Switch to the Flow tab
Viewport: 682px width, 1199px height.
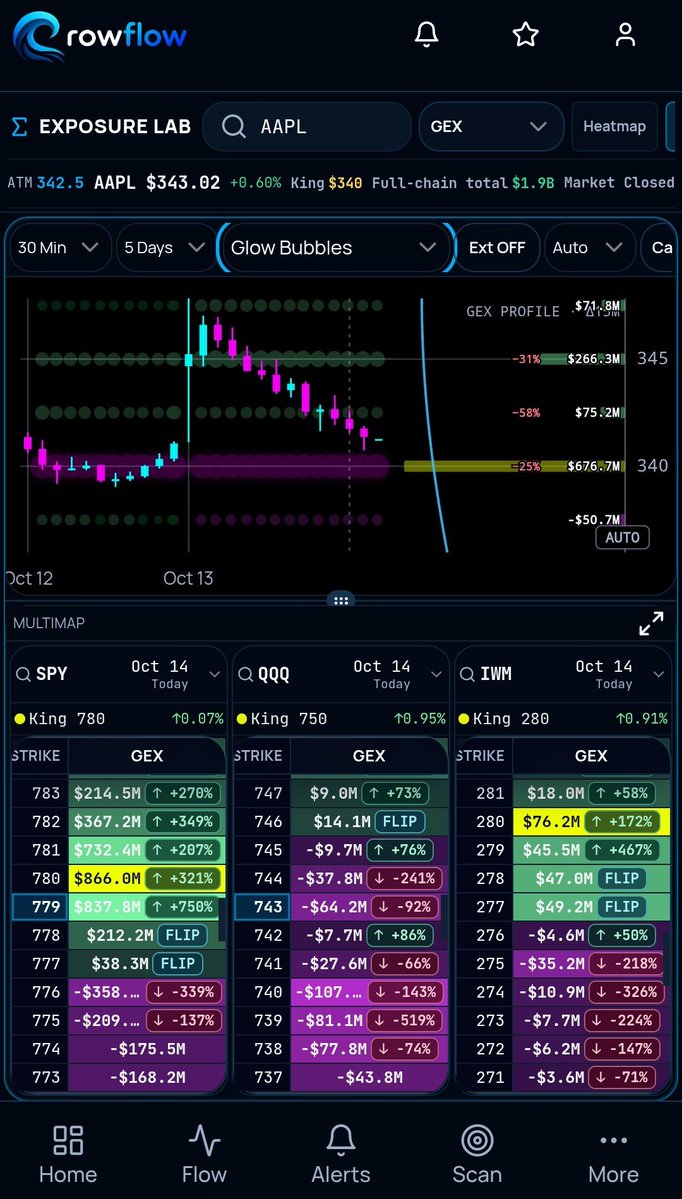coord(204,1154)
